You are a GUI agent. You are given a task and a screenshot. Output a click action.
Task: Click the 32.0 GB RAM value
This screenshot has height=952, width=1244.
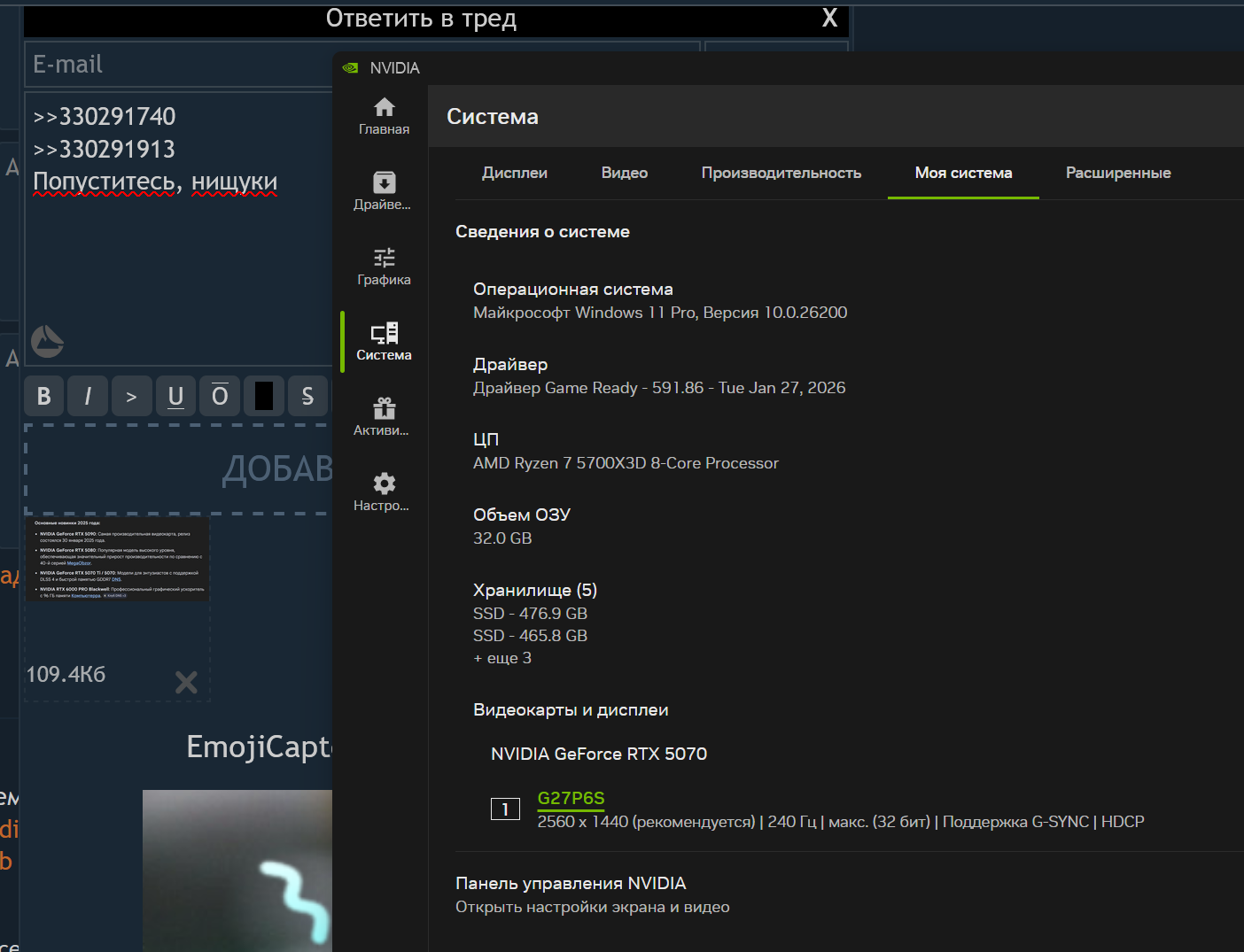[x=502, y=538]
